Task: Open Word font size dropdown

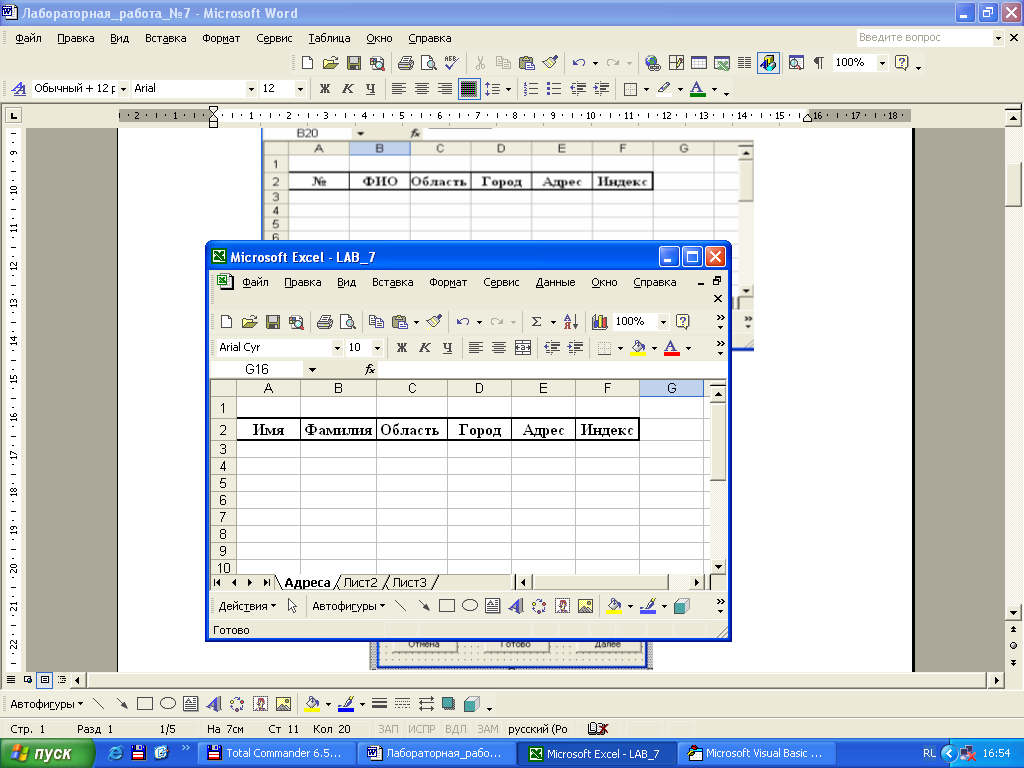Action: [300, 88]
